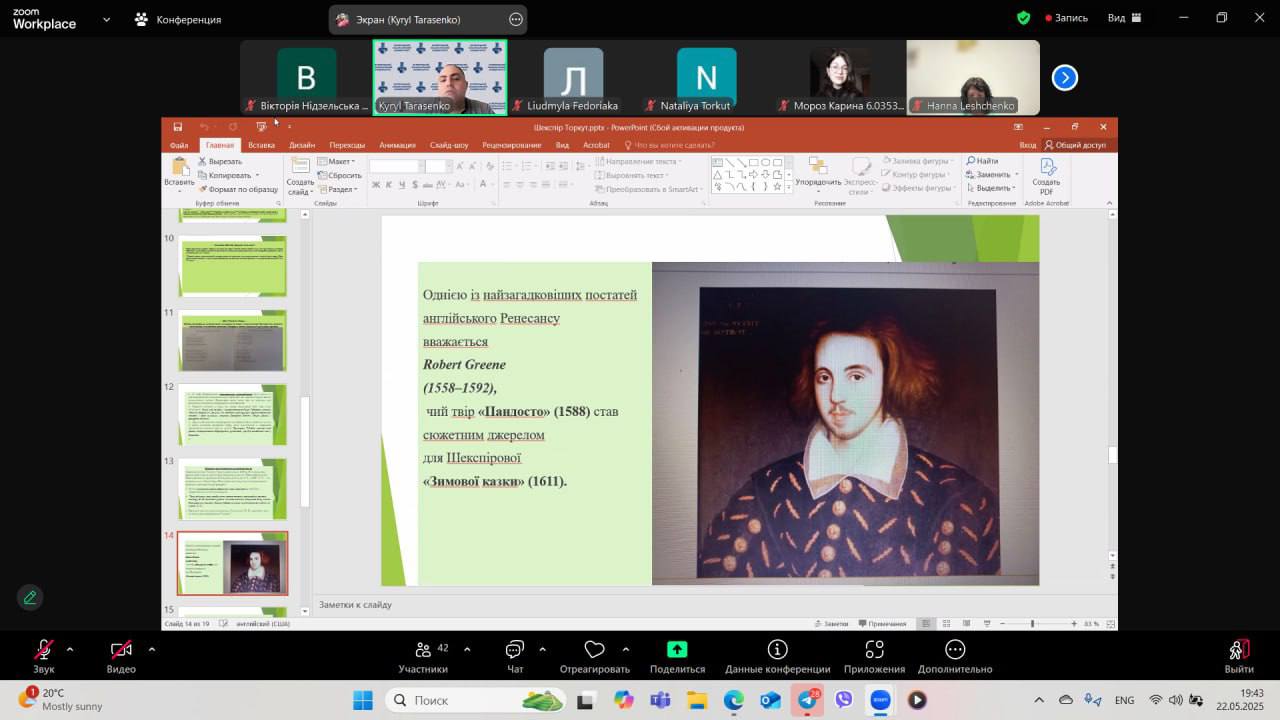Open the Design ribbon tab
Screen dimensions: 1280x720
[302, 145]
